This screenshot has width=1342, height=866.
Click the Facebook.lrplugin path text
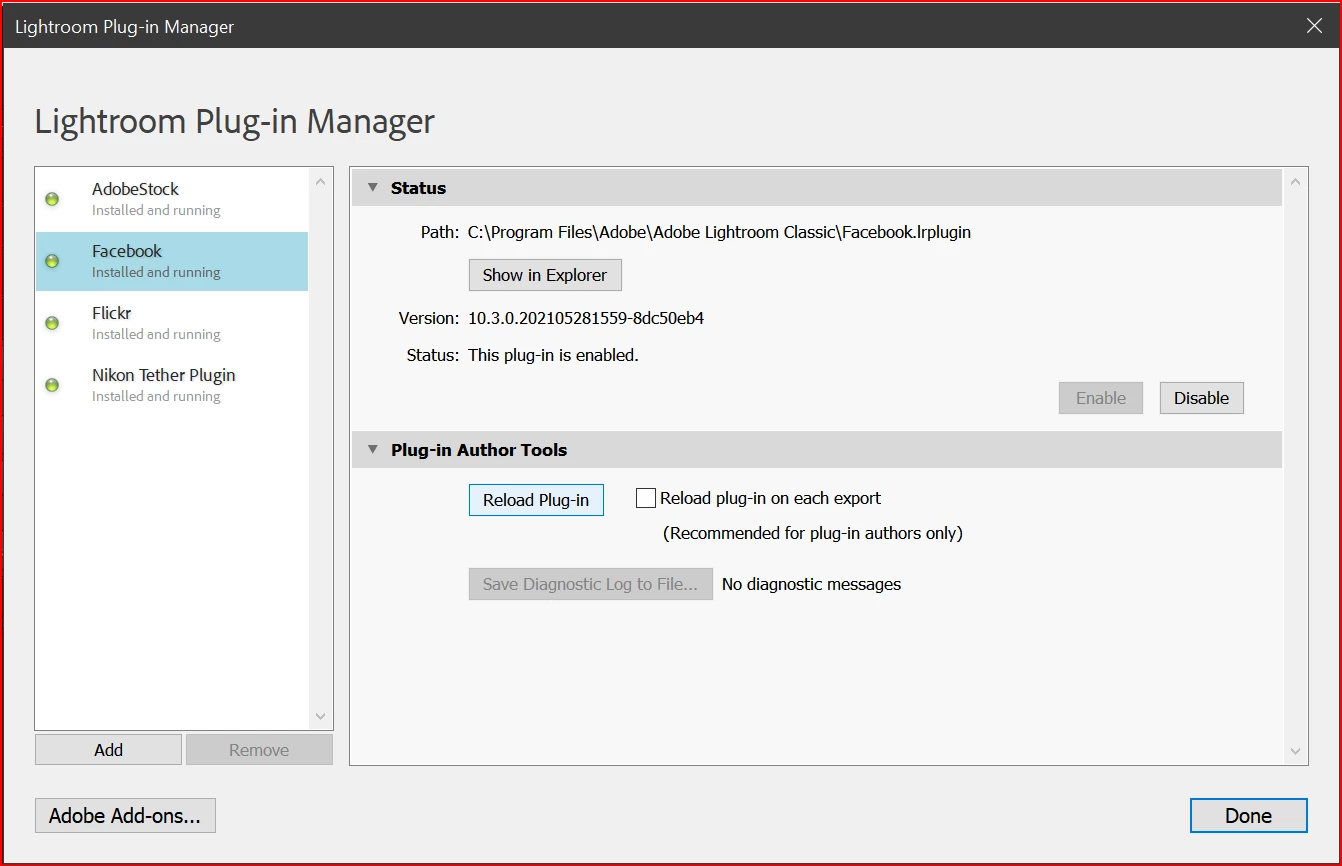(x=719, y=232)
